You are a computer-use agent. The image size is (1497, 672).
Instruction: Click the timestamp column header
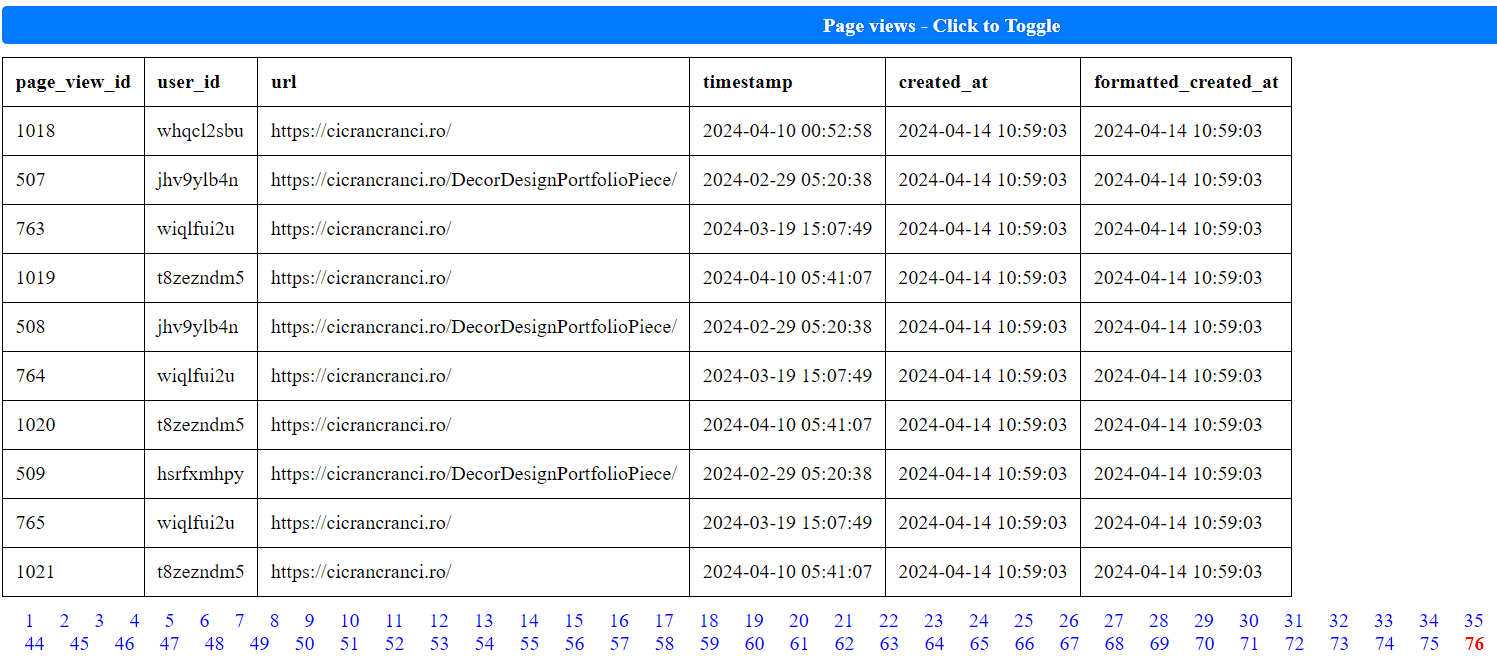pos(747,82)
